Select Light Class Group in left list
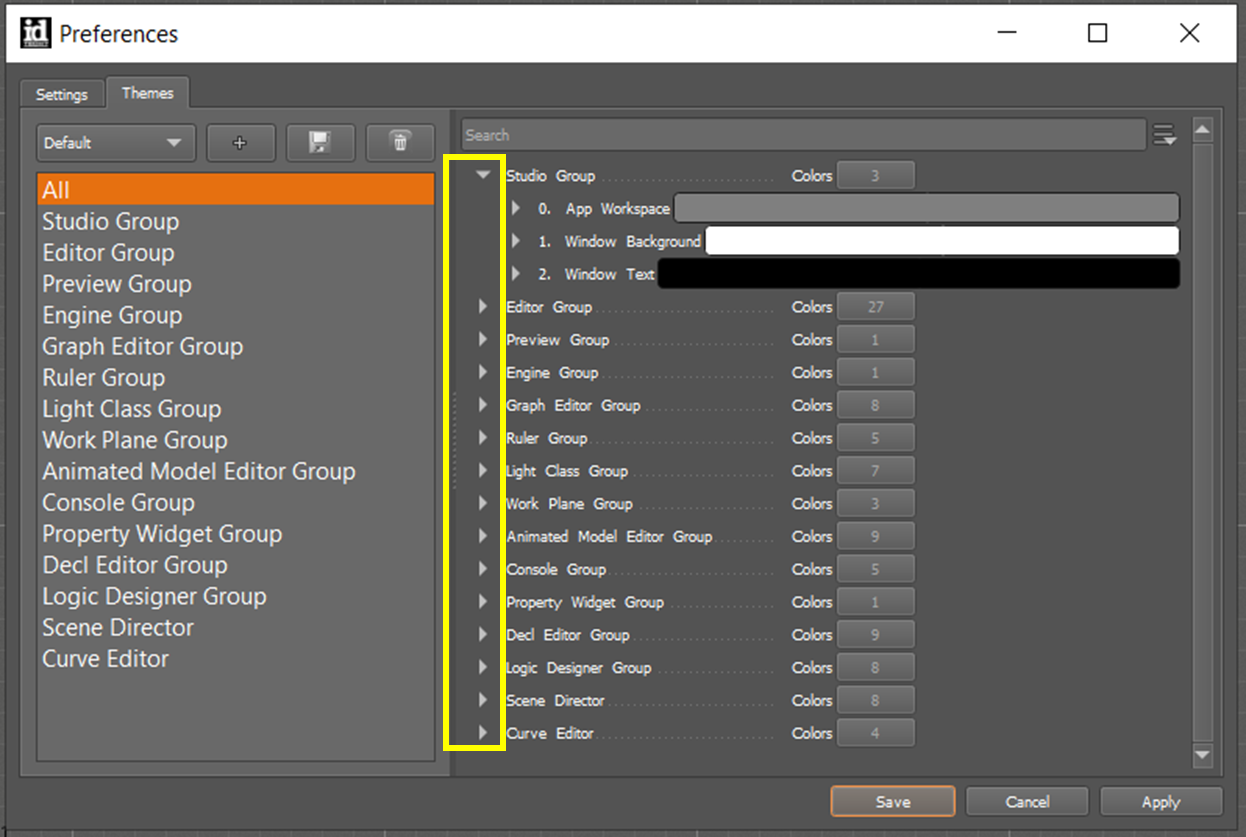 click(x=236, y=409)
